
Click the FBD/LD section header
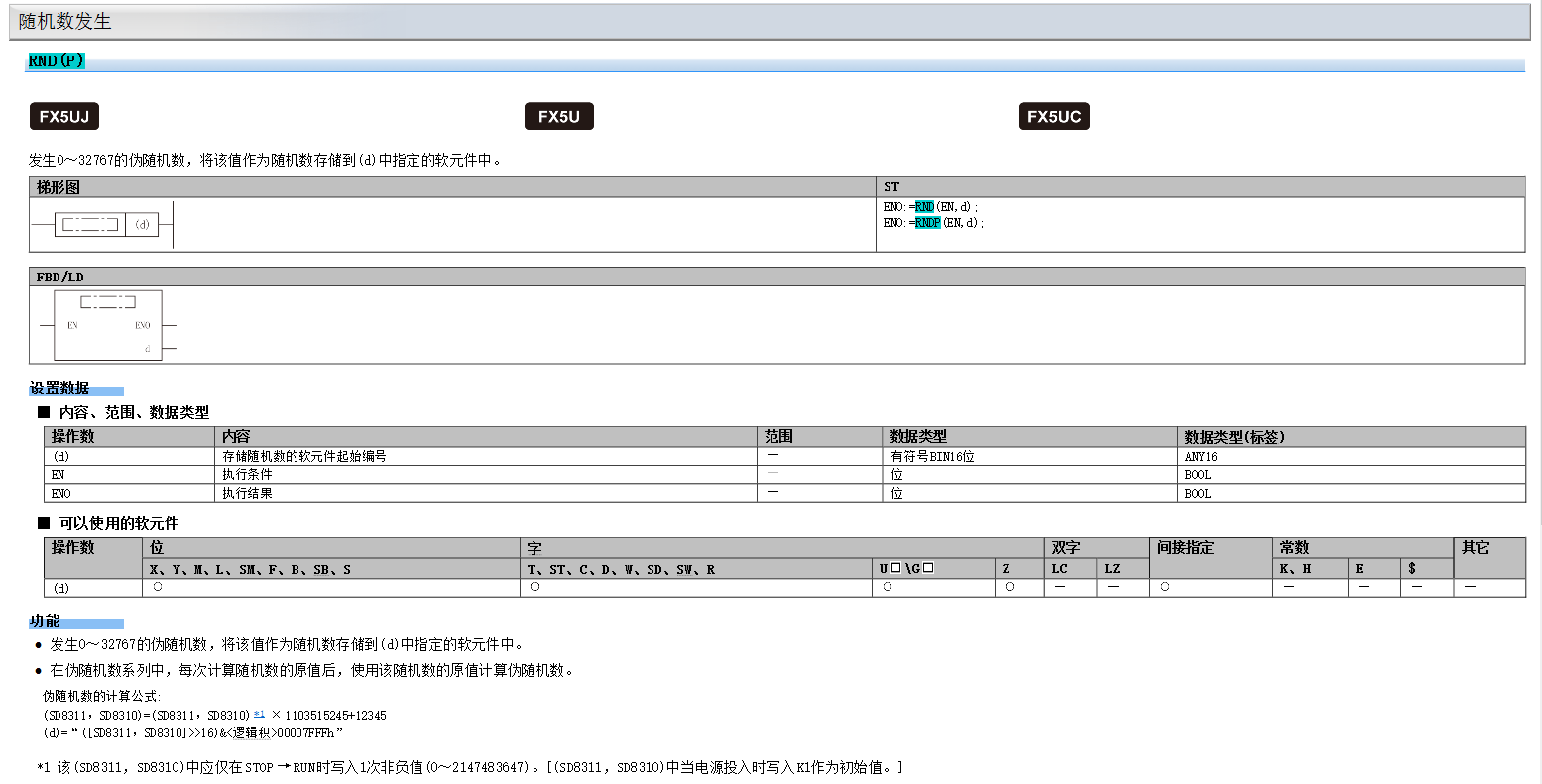(x=60, y=278)
